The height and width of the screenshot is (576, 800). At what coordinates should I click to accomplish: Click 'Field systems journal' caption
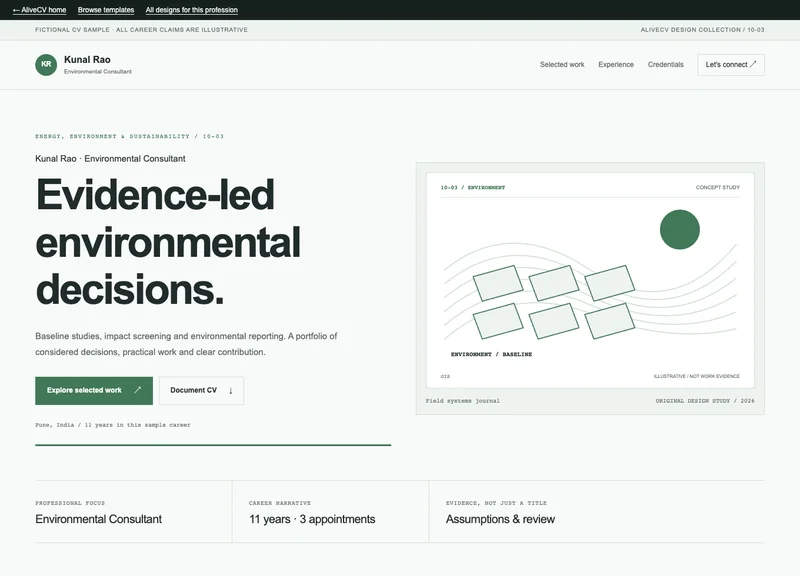tap(463, 401)
